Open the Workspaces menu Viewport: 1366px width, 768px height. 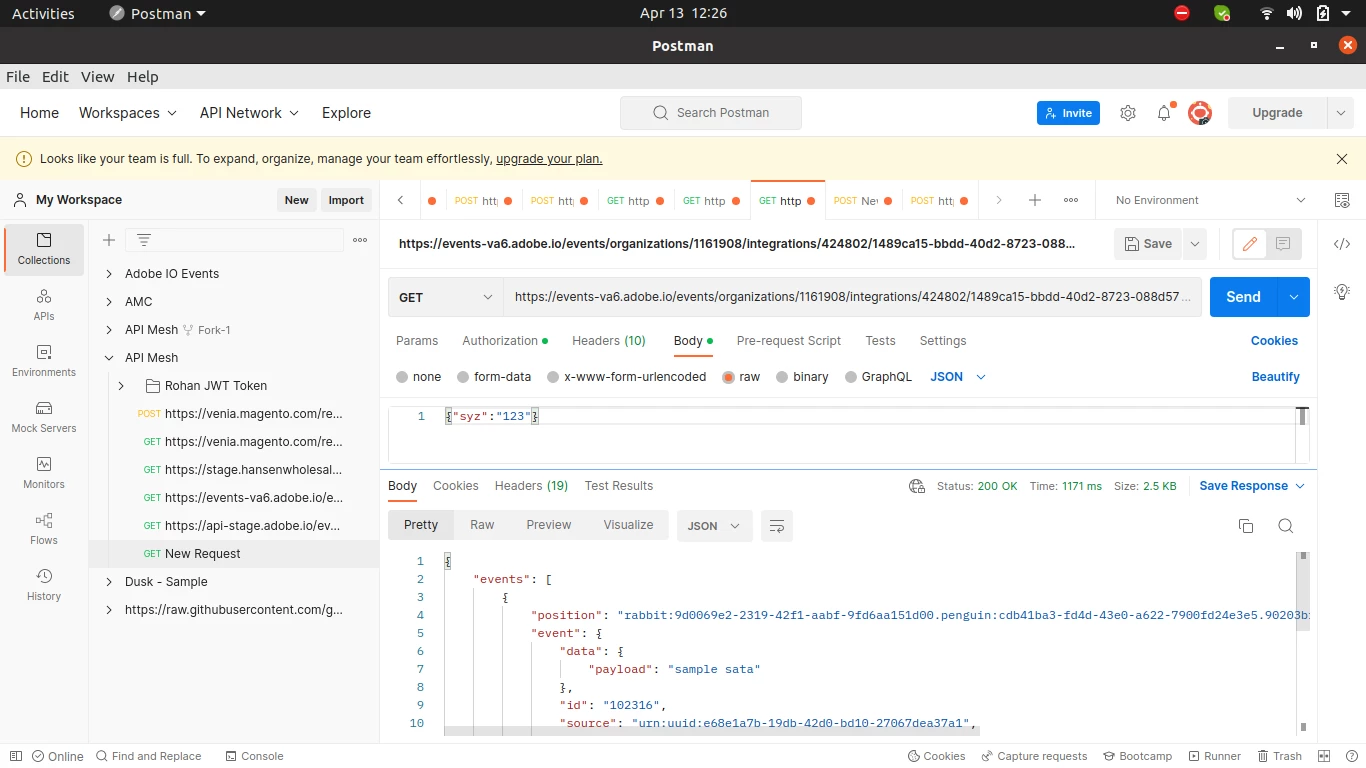[128, 113]
